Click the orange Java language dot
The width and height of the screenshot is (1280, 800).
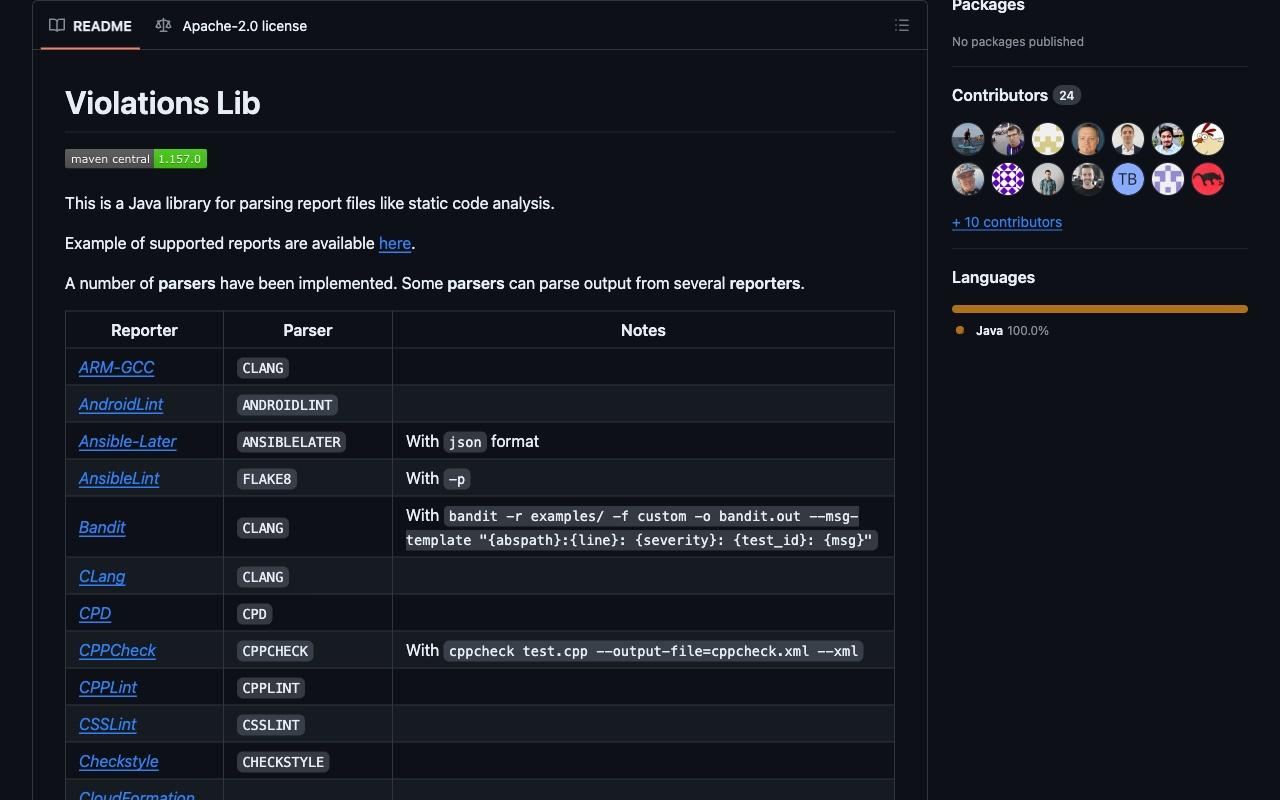click(x=960, y=330)
